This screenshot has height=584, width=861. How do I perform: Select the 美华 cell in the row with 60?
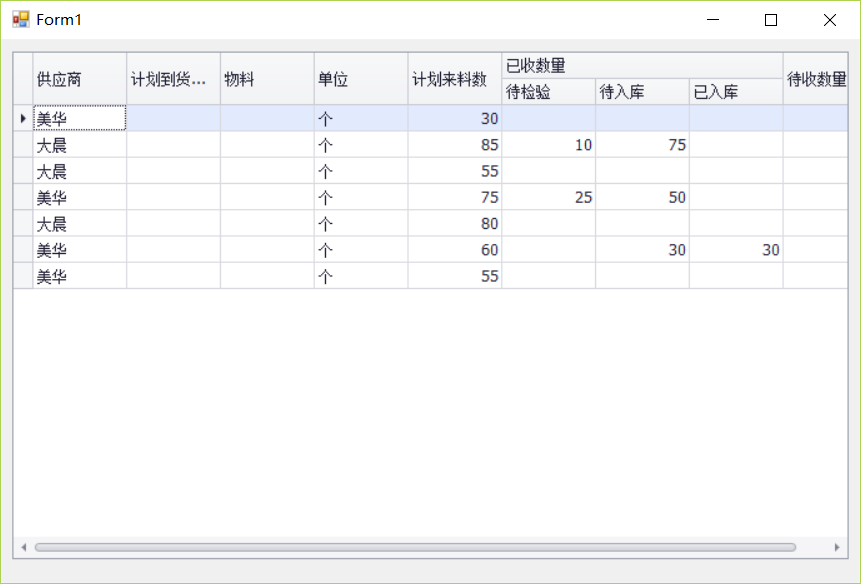coord(80,250)
